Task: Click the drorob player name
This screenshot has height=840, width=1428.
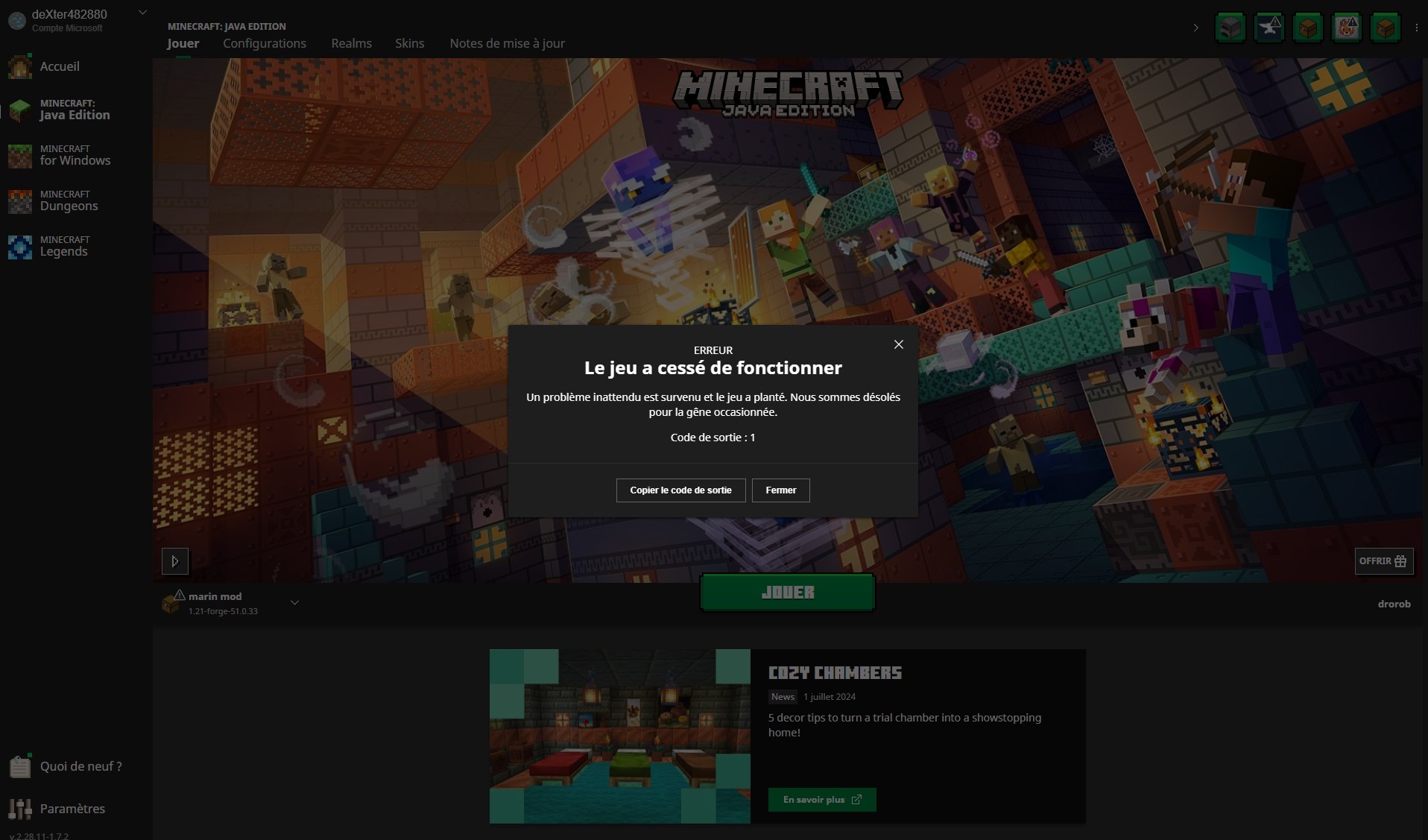Action: (1394, 604)
